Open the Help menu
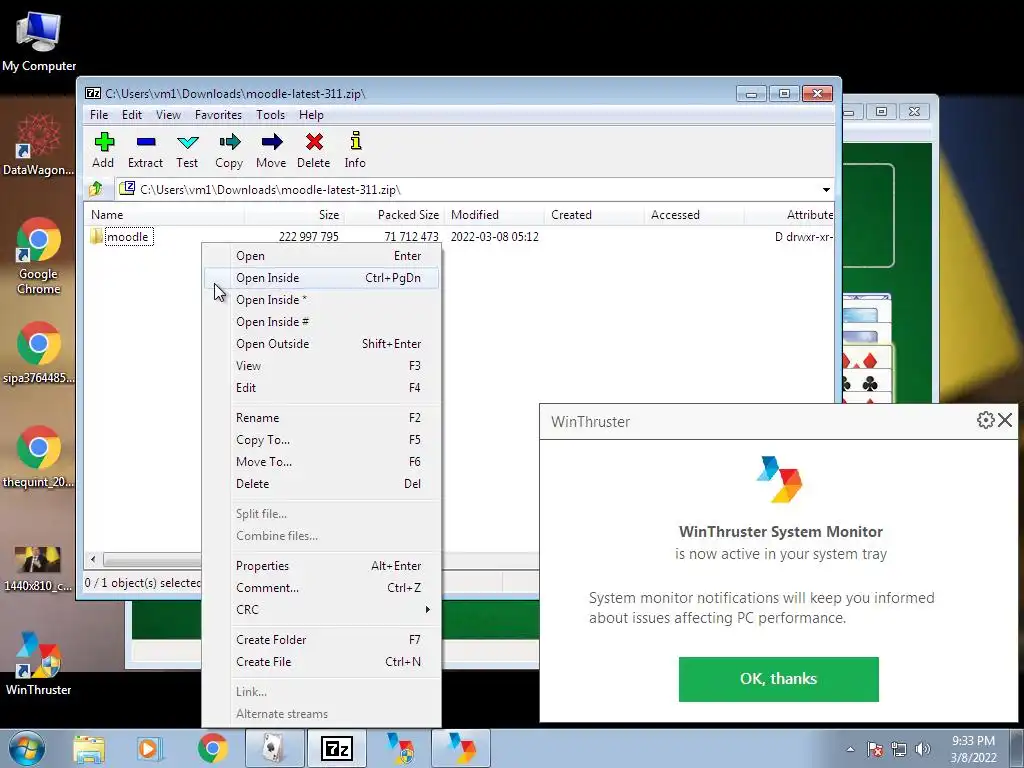The width and height of the screenshot is (1024, 768). pyautogui.click(x=312, y=115)
